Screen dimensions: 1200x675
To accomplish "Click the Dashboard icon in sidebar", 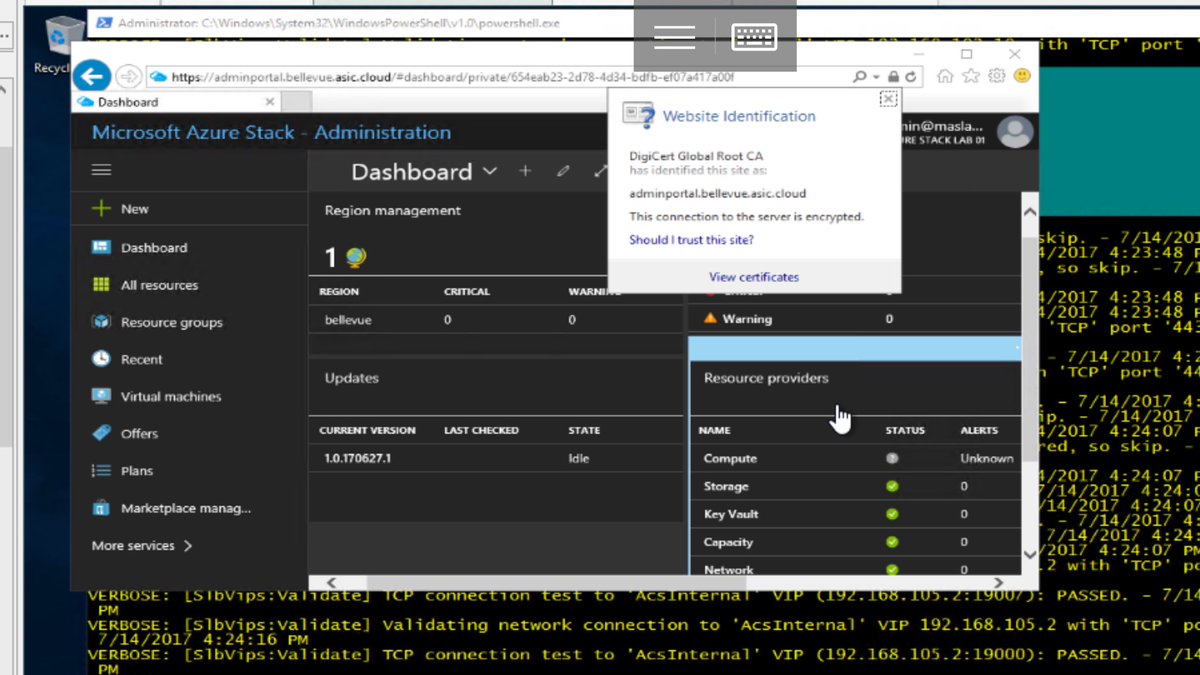I will click(101, 247).
